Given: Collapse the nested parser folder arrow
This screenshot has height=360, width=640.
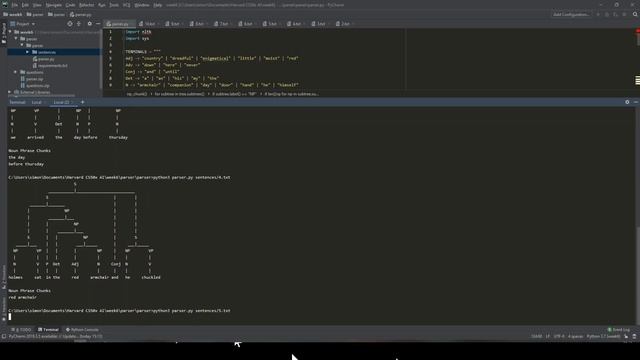Looking at the screenshot, I should [22, 45].
